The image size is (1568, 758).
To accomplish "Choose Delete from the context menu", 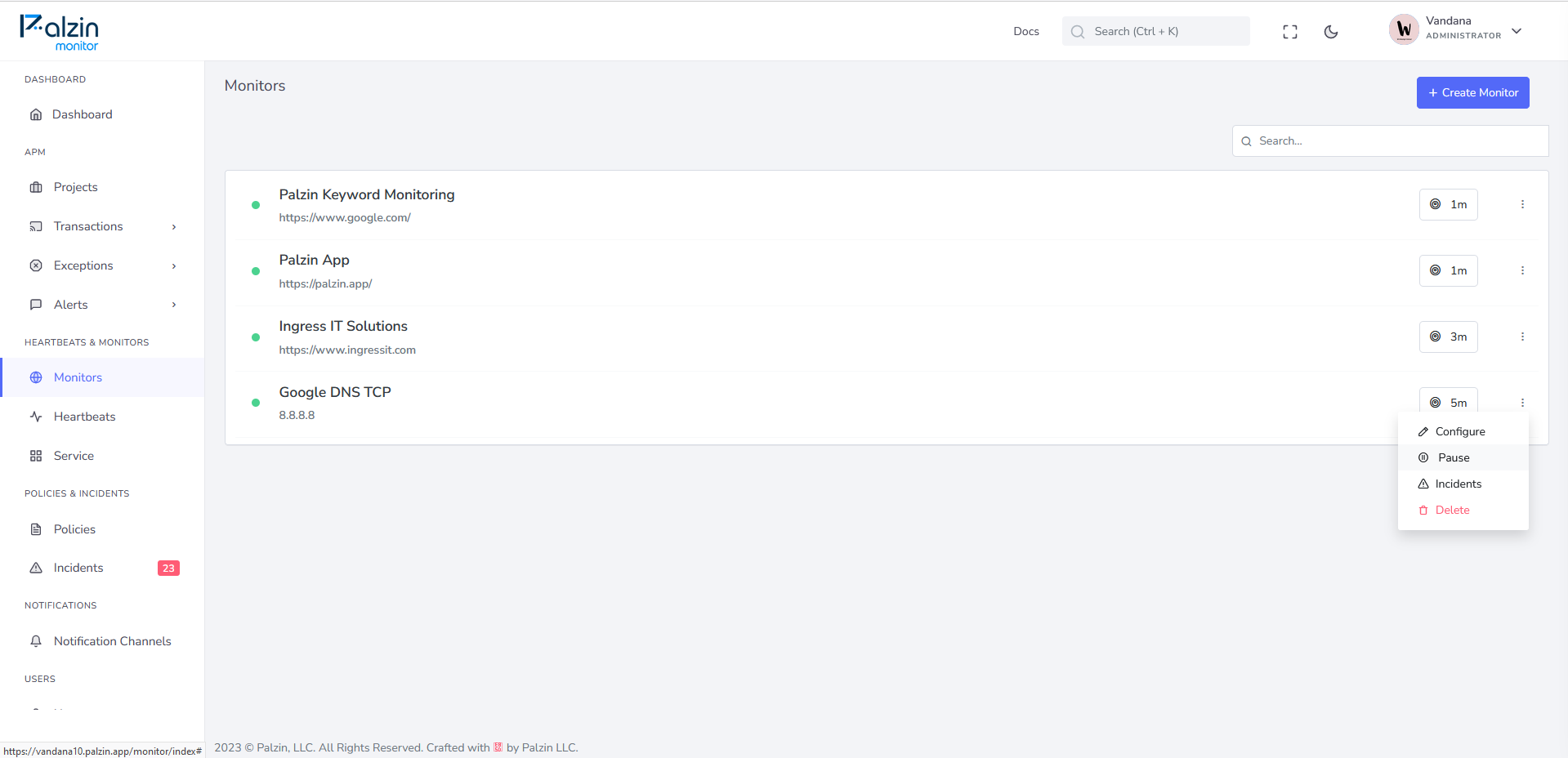I will coord(1463,510).
